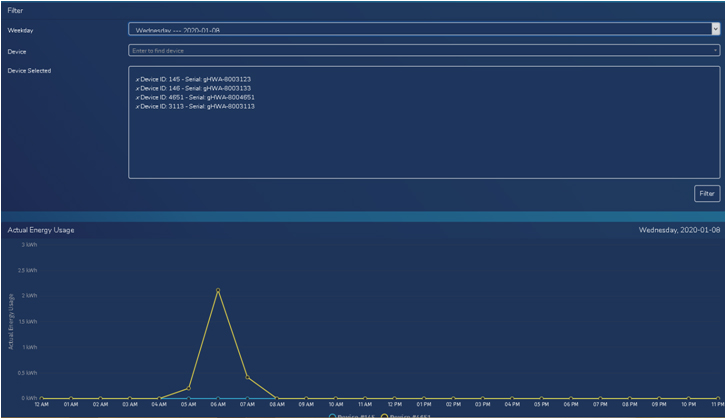The image size is (726, 419).
Task: Click the 06 AM peak data point
Action: (x=218, y=290)
